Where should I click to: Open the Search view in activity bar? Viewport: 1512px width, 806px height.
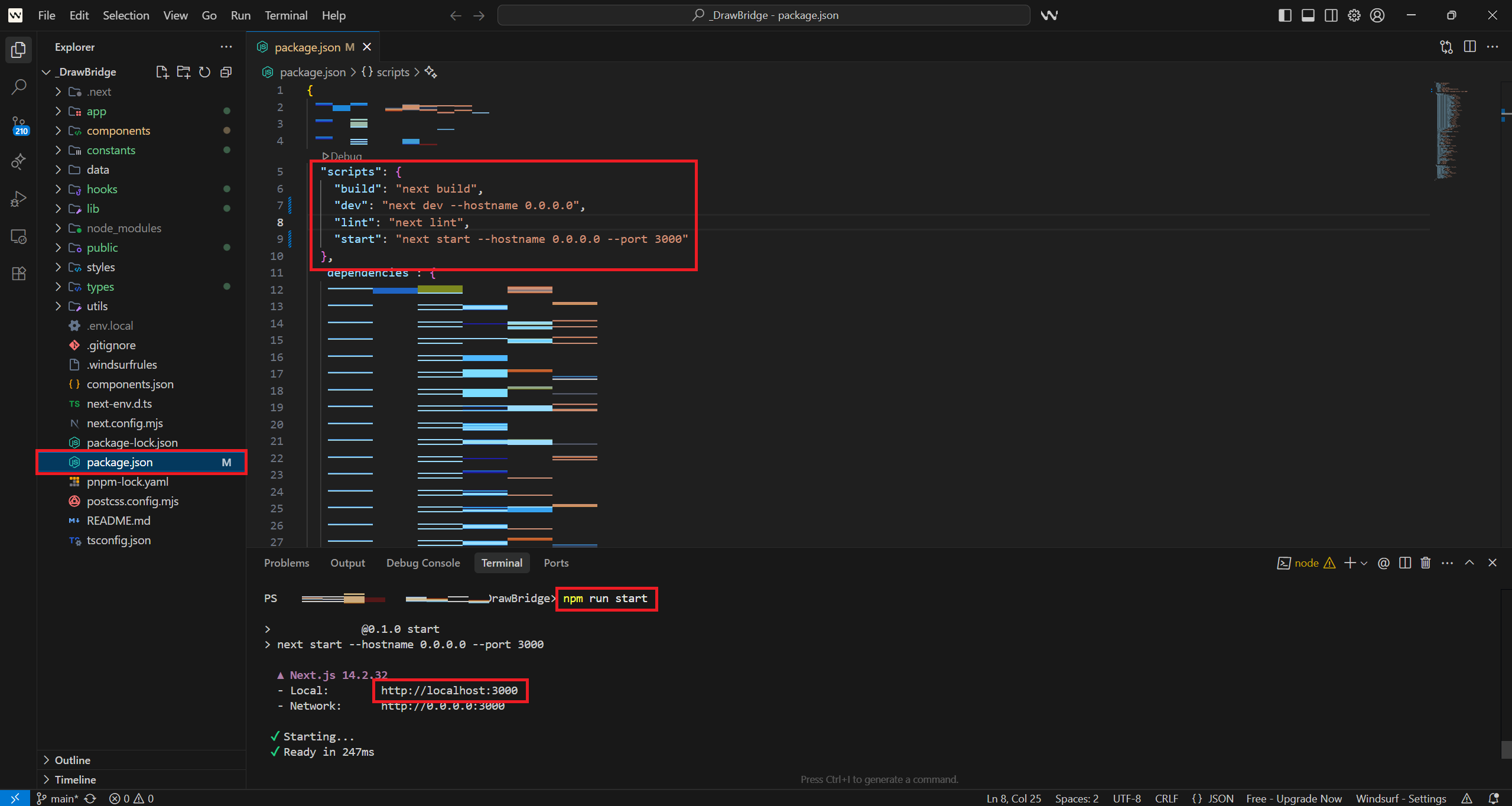point(18,87)
